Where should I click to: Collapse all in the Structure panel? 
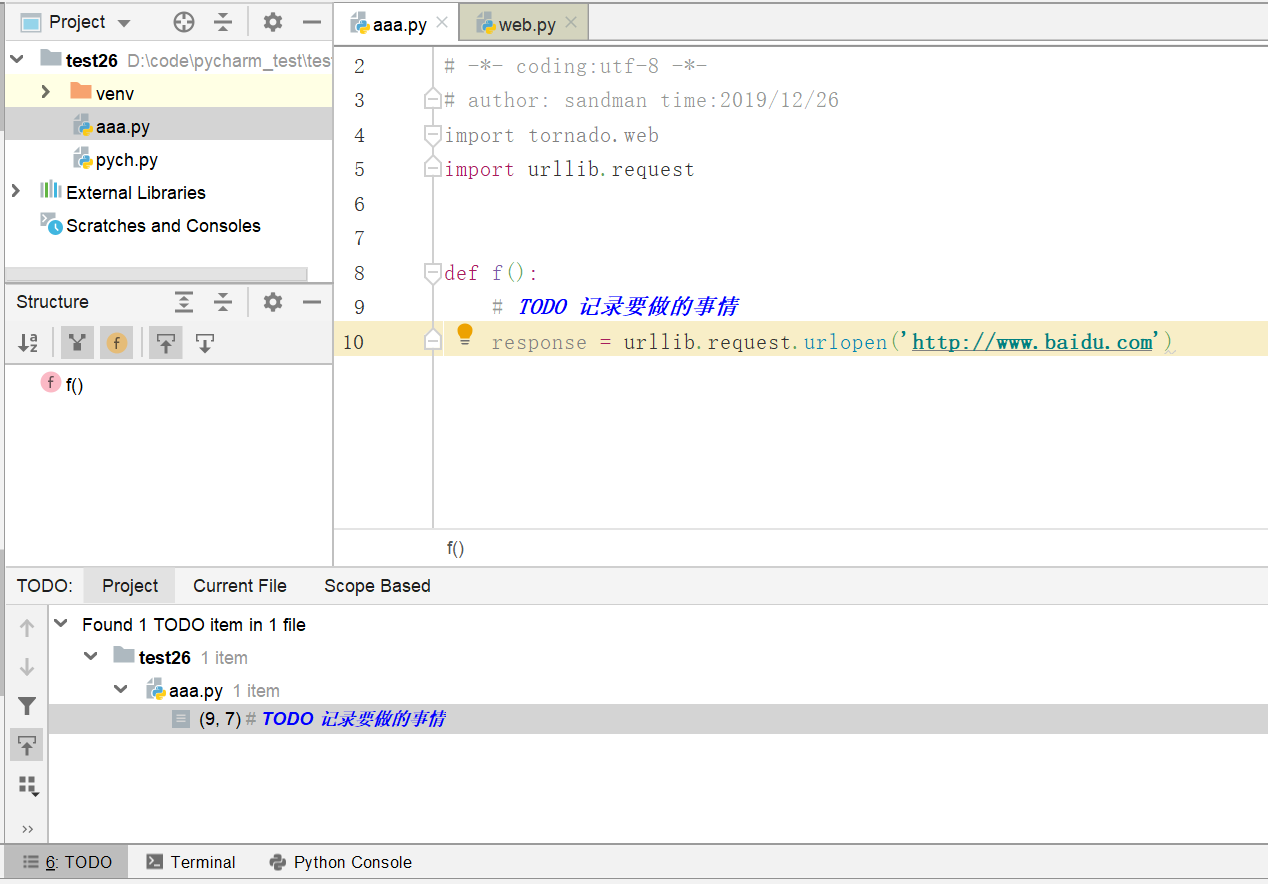223,302
